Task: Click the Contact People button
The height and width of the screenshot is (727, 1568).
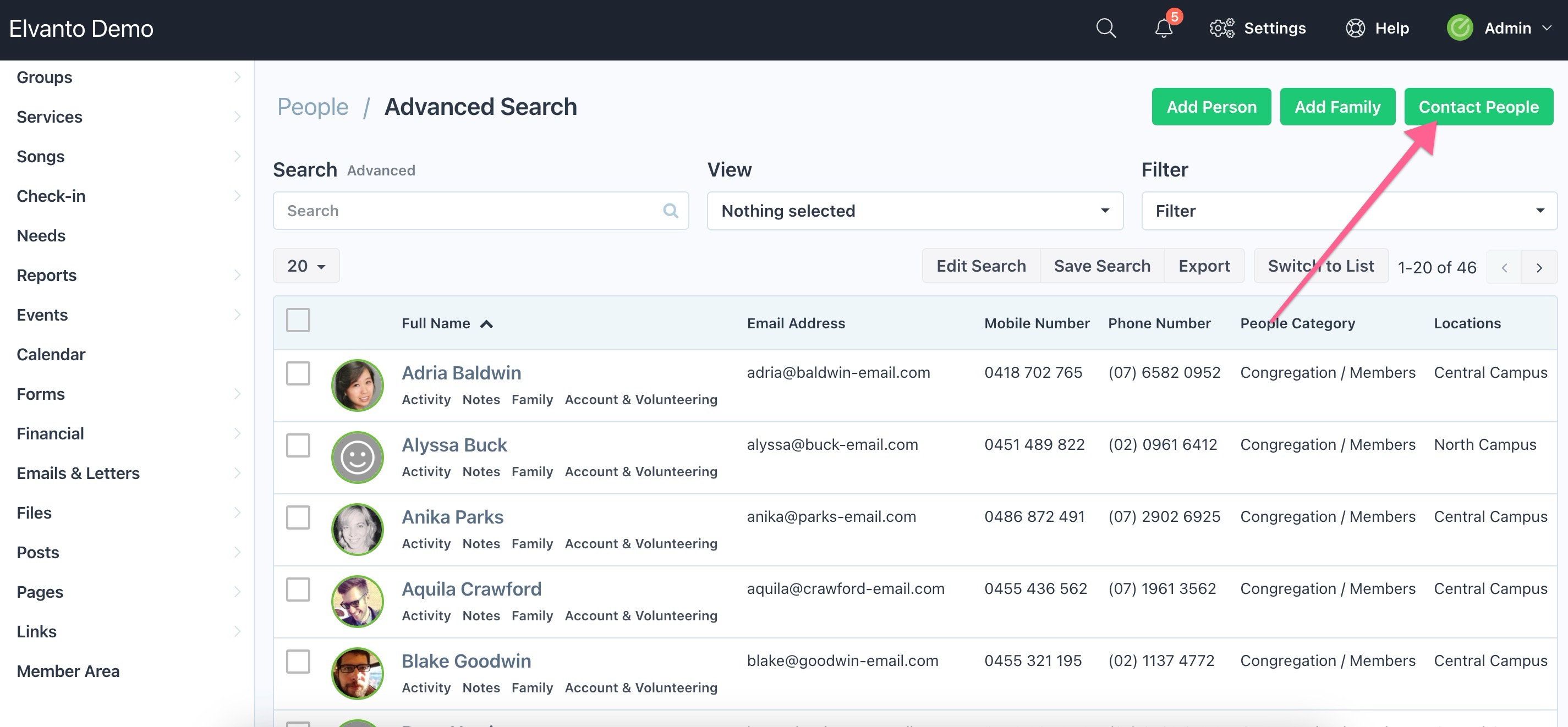Action: pos(1478,107)
